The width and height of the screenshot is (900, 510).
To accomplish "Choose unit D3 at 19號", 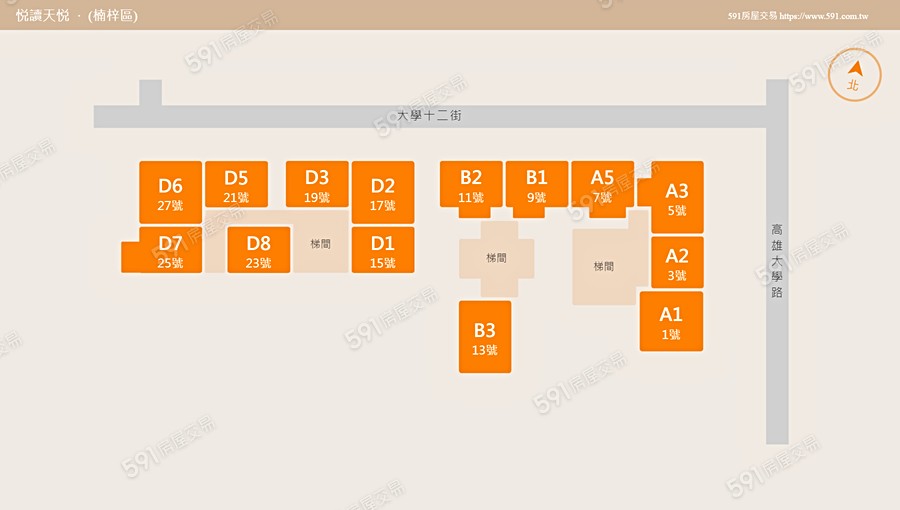I will tap(317, 185).
